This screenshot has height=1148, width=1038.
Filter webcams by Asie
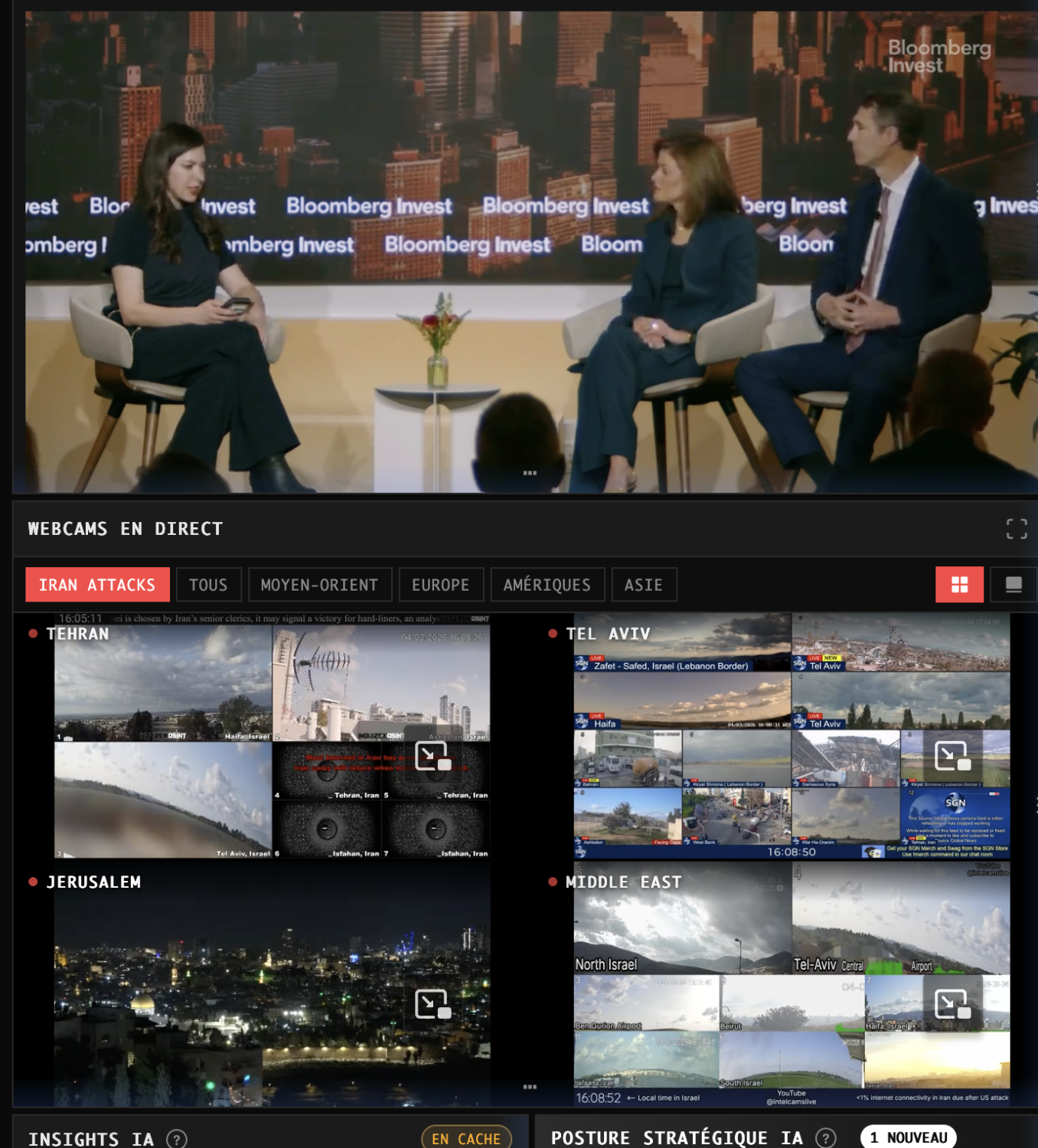pyautogui.click(x=643, y=585)
